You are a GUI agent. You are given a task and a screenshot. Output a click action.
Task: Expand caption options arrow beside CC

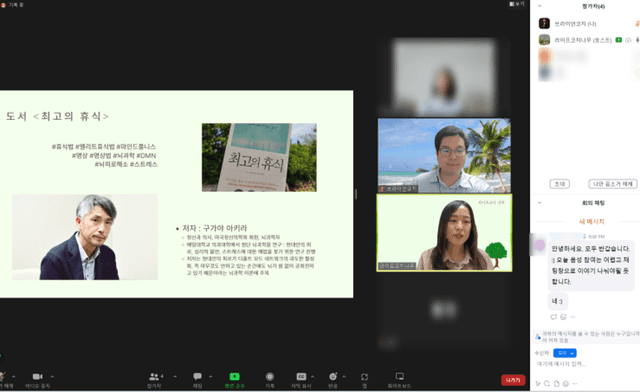312,376
